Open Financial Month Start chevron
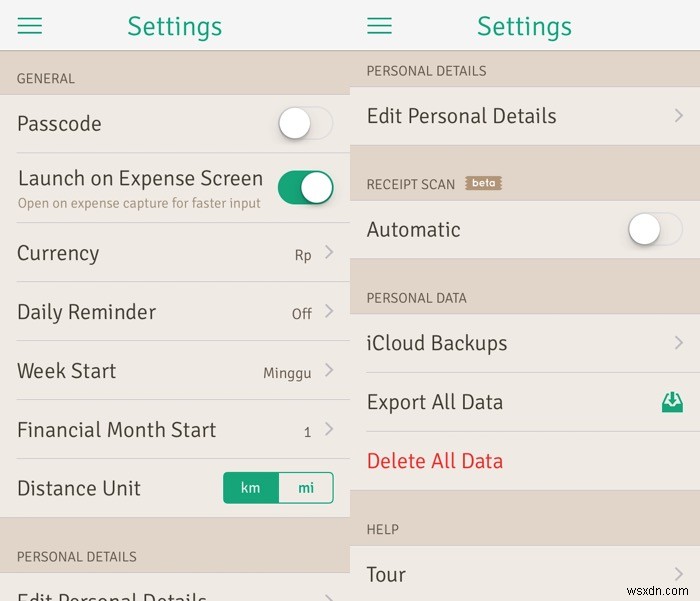This screenshot has height=601, width=700. [x=329, y=430]
